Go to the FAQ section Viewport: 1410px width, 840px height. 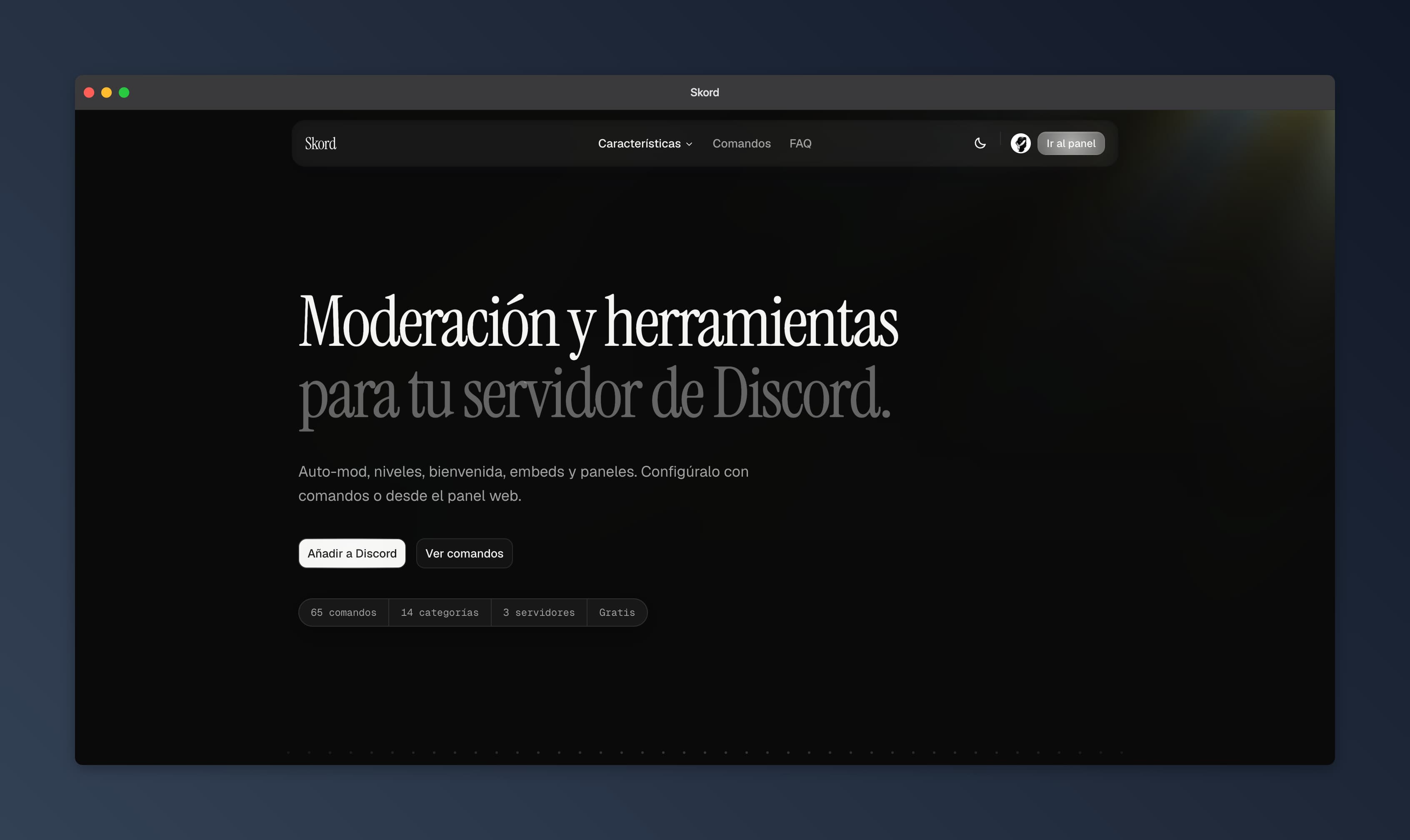tap(800, 144)
